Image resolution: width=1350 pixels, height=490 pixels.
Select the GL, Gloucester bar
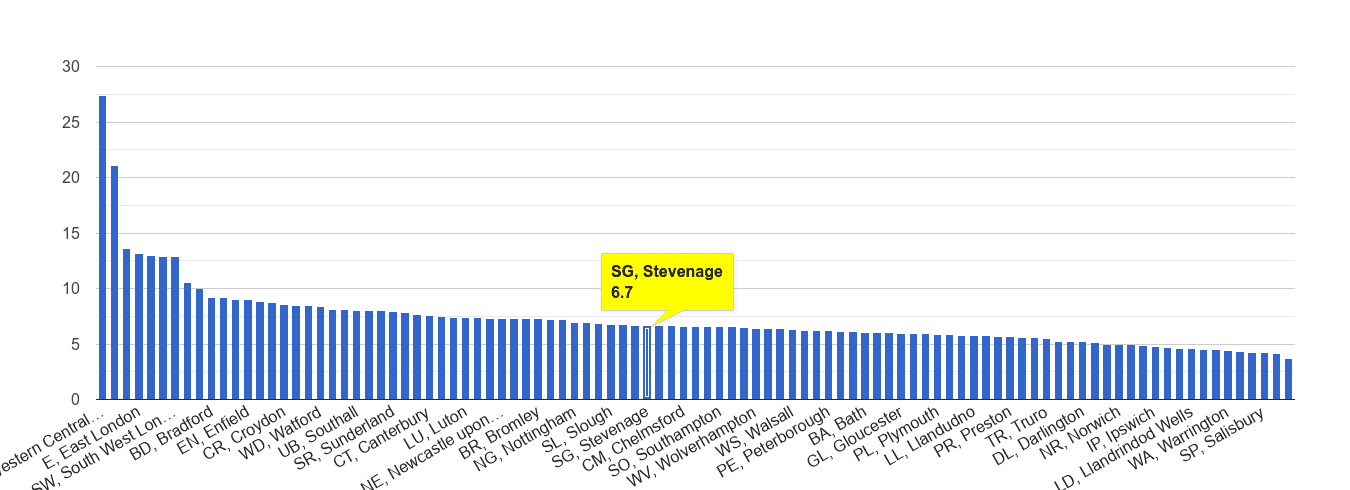click(x=901, y=367)
